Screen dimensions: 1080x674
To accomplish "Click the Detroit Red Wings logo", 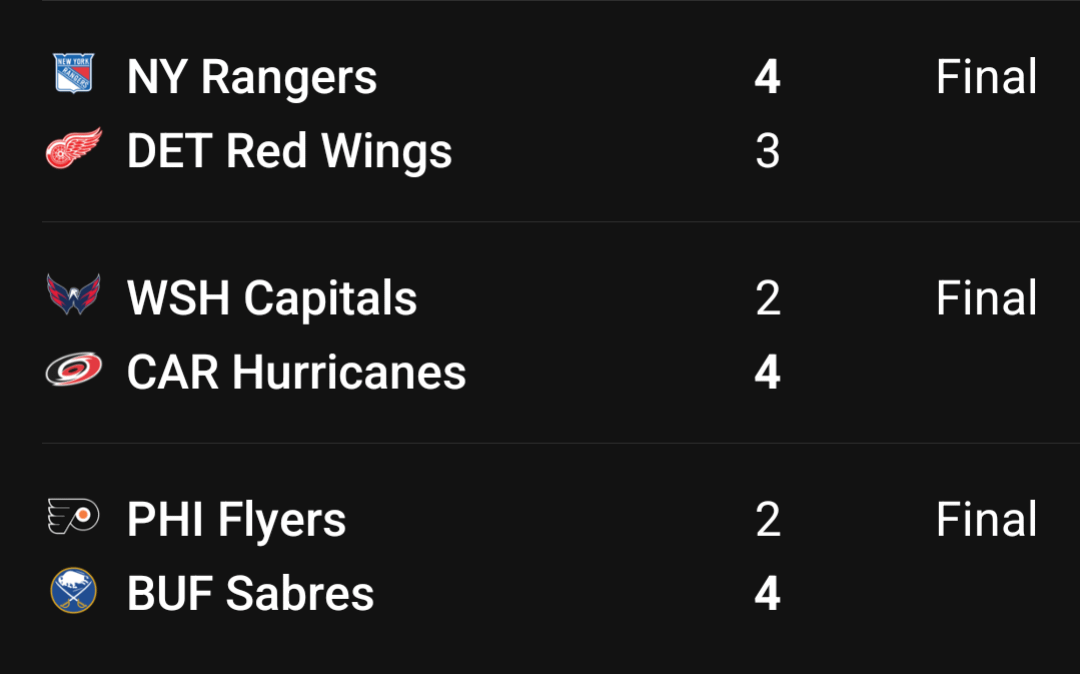I will 73,150.
